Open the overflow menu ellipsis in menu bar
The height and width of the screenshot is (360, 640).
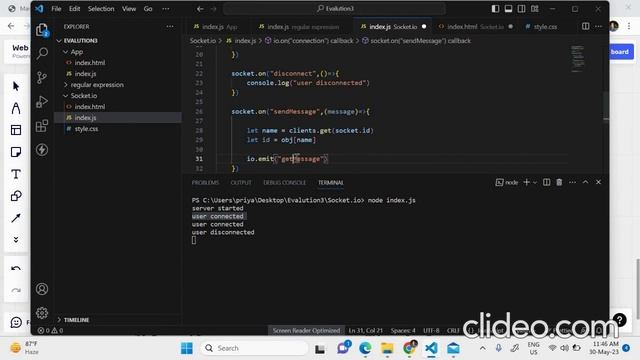(165, 9)
